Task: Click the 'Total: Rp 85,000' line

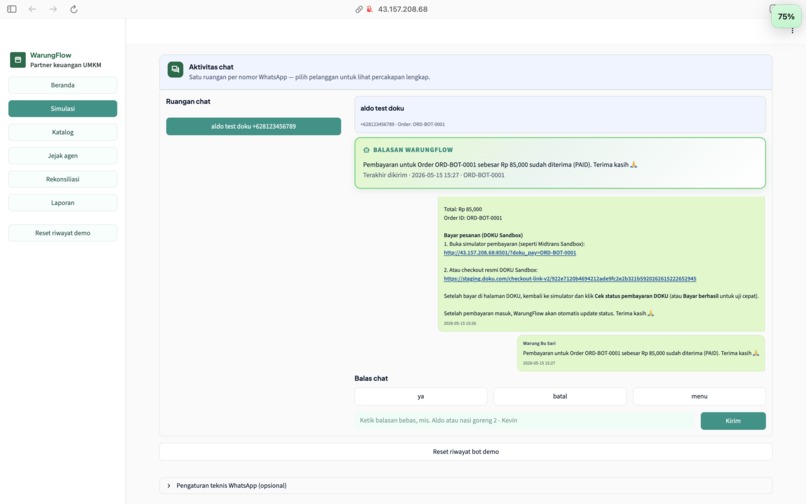Action: 463,209
